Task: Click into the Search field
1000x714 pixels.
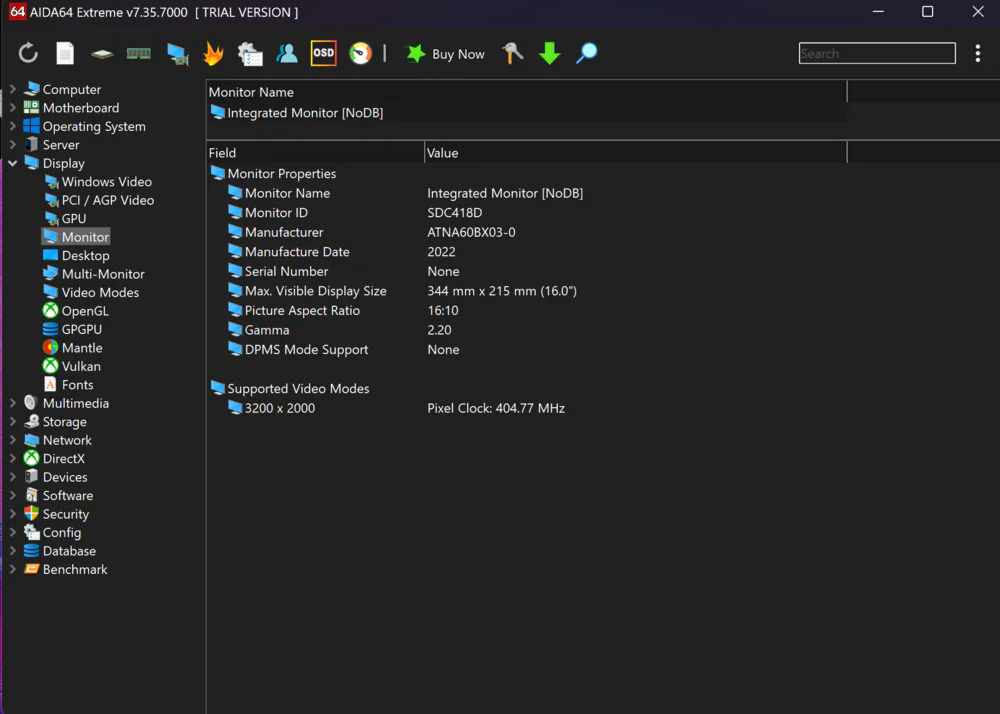Action: coord(877,54)
